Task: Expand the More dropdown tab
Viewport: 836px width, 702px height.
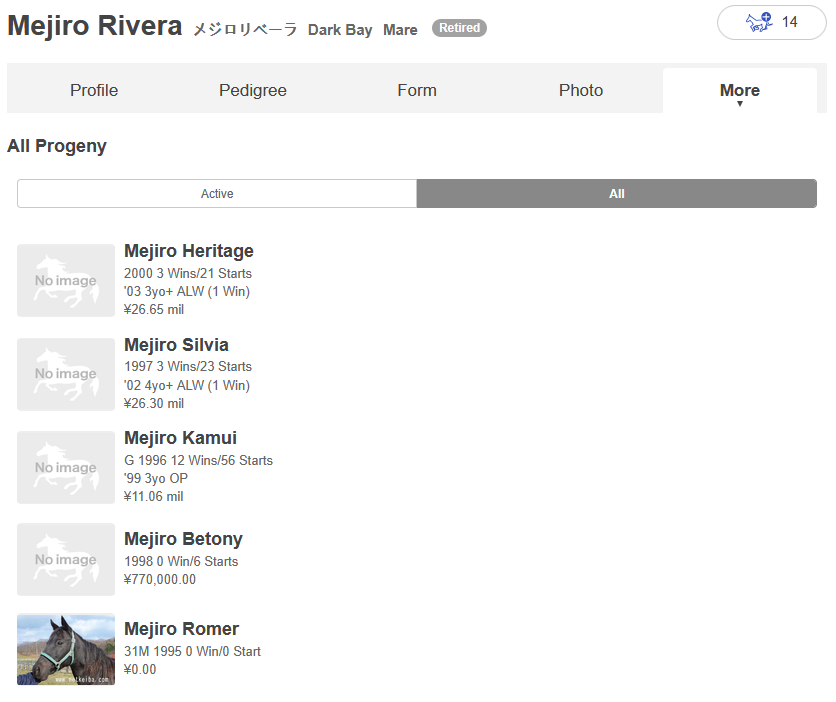Action: pyautogui.click(x=739, y=90)
